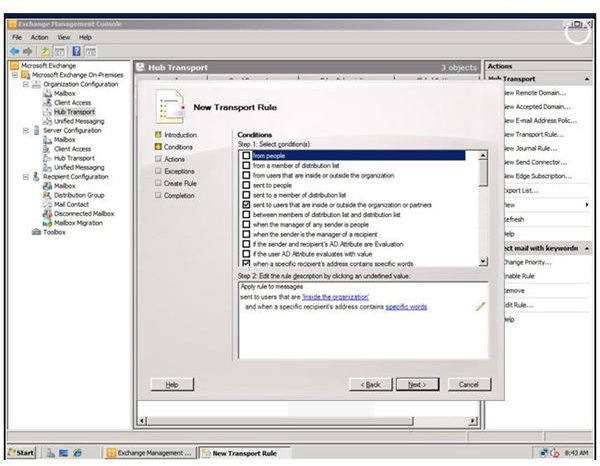Click the 'specific words' link
The image size is (600, 466).
click(406, 307)
